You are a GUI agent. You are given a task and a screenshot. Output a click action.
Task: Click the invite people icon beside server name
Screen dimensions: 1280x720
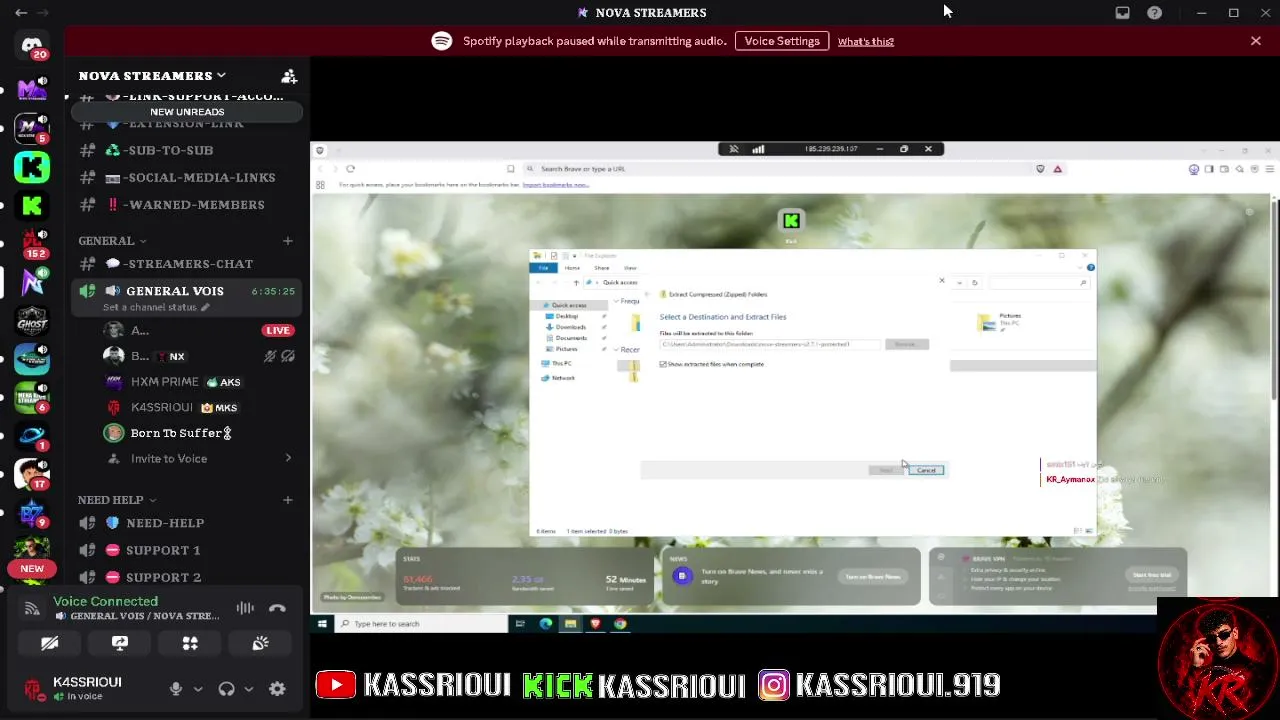[289, 76]
